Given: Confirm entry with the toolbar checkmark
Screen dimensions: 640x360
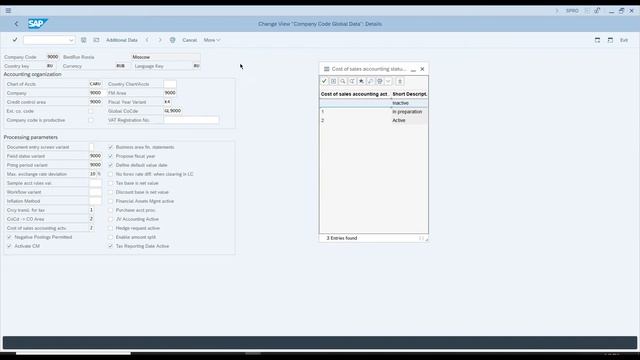Looking at the screenshot, I should pyautogui.click(x=15, y=40).
